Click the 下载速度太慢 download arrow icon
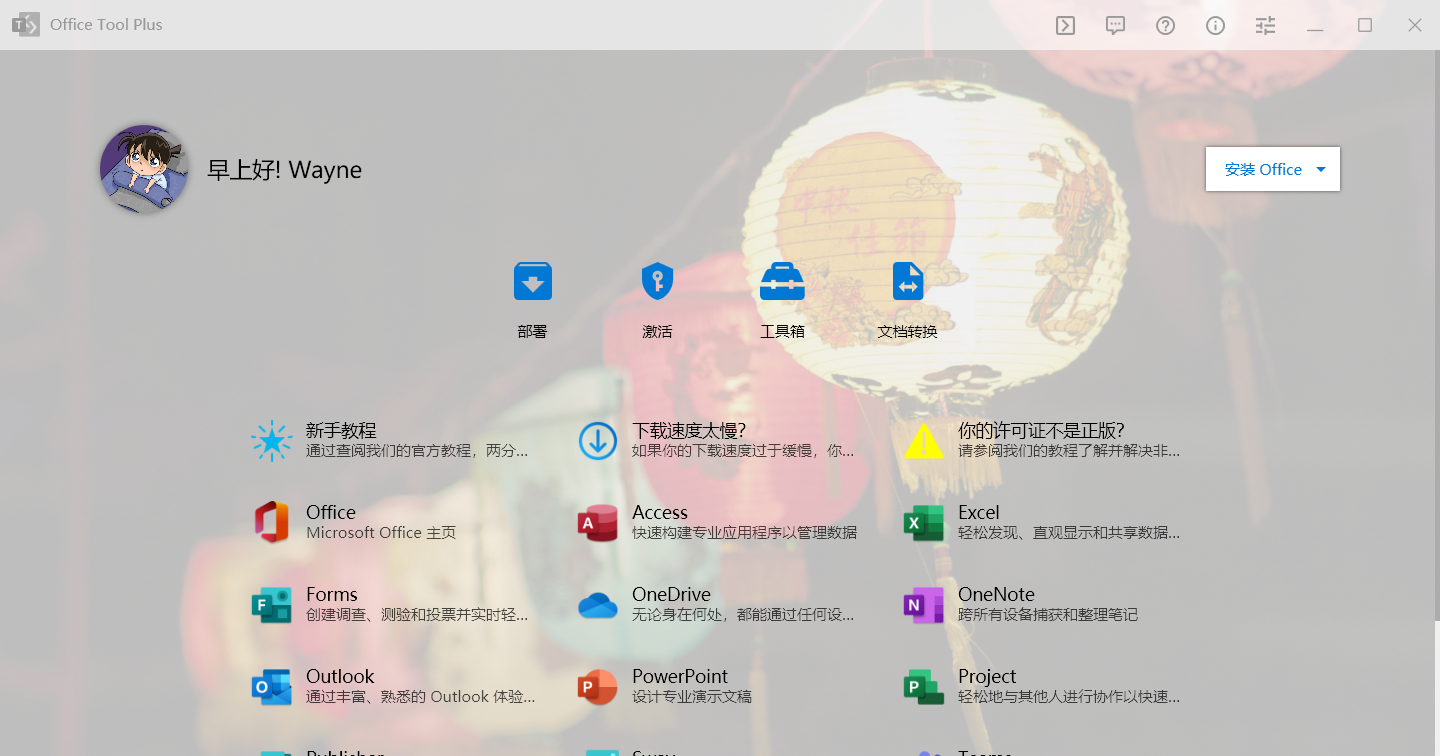Image resolution: width=1440 pixels, height=756 pixels. [598, 440]
